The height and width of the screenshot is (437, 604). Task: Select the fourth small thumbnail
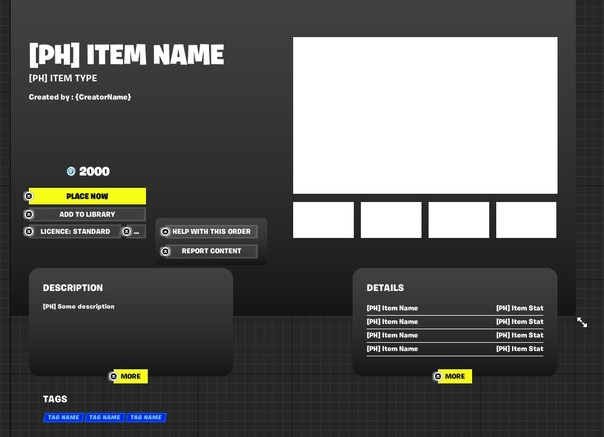point(526,220)
